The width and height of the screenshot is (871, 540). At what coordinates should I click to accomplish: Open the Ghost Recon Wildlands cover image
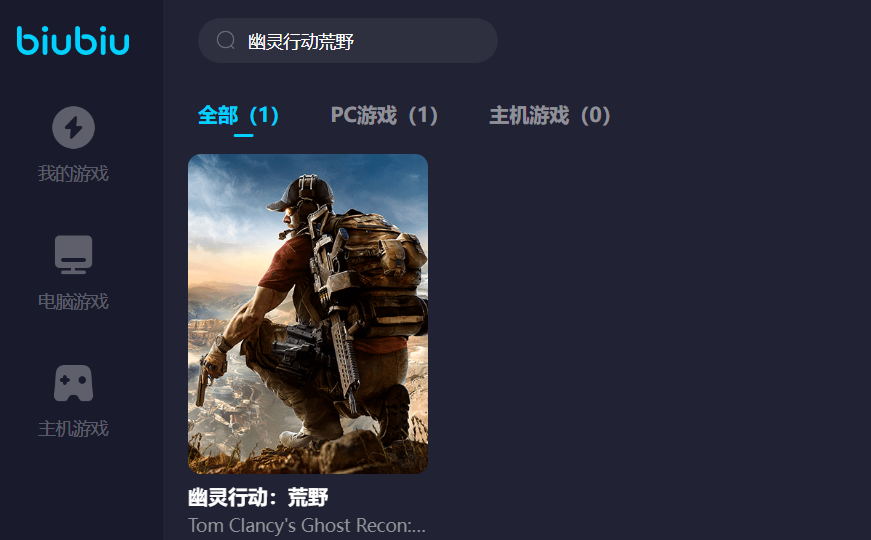308,314
